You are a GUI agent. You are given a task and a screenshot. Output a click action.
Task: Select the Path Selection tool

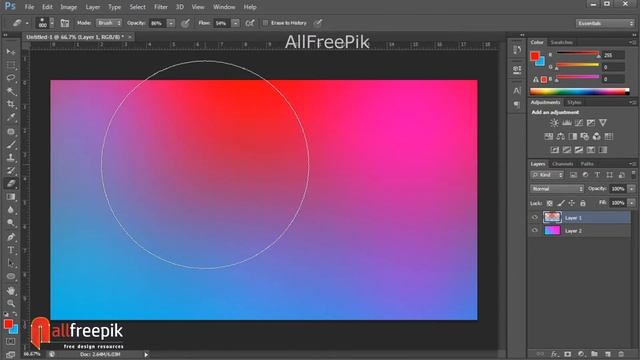[x=11, y=263]
